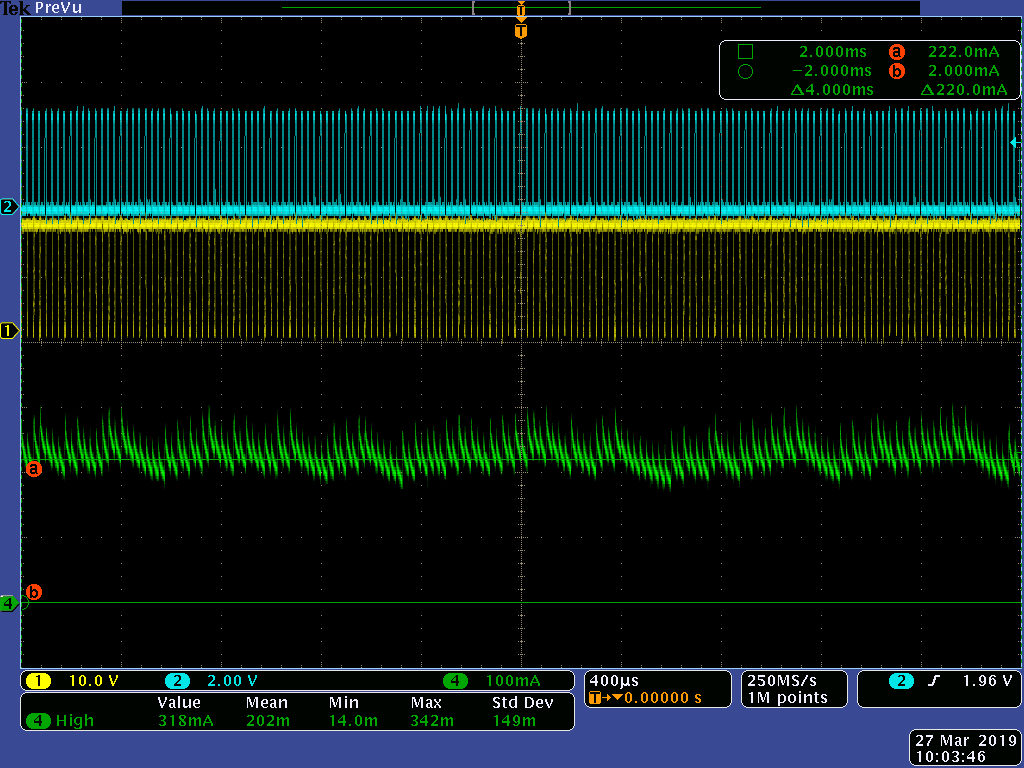Viewport: 1024px width, 768px height.
Task: Click cursor 'b' marker near channel 4
Action: click(x=33, y=592)
